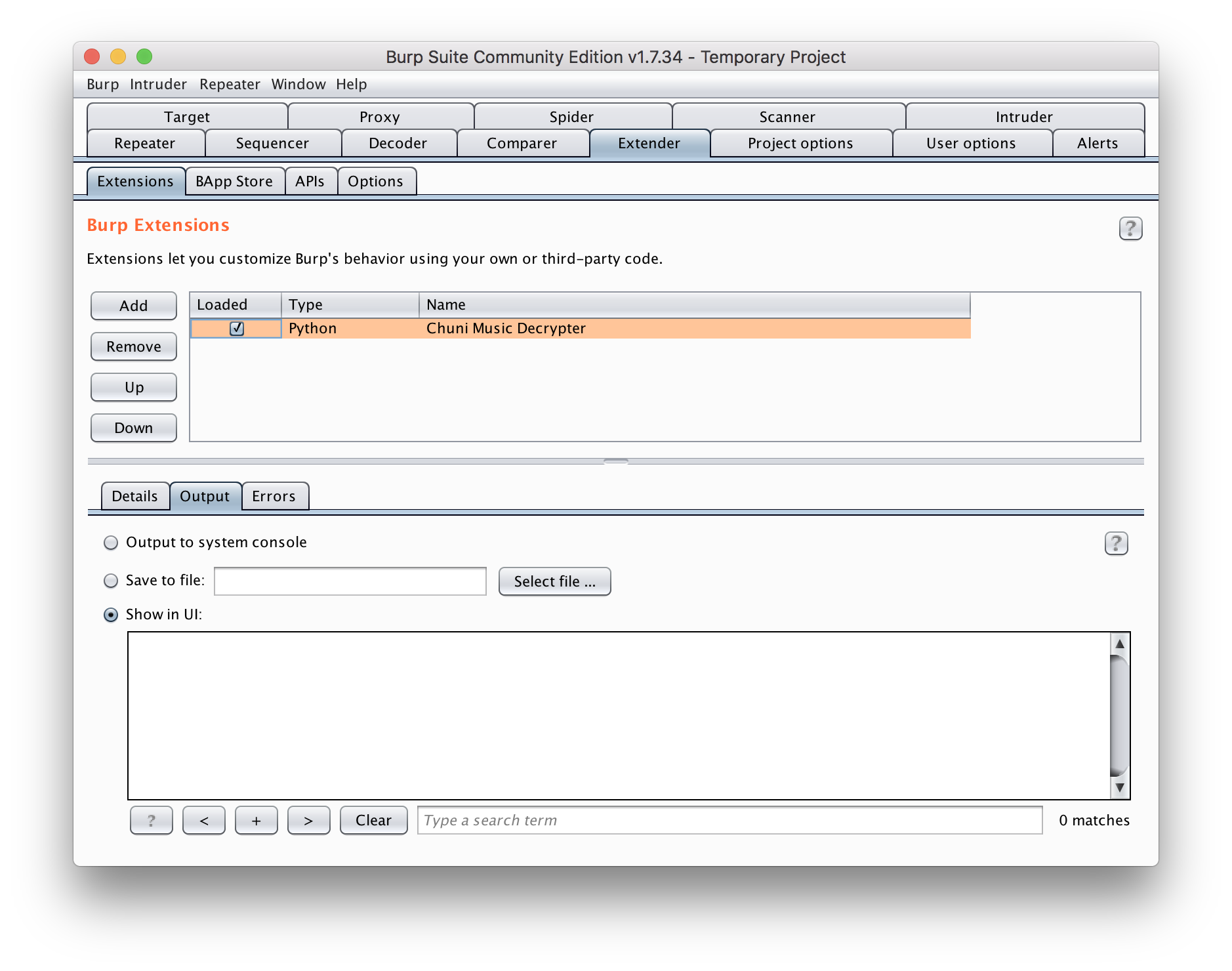Click the Python type cell

coord(350,328)
